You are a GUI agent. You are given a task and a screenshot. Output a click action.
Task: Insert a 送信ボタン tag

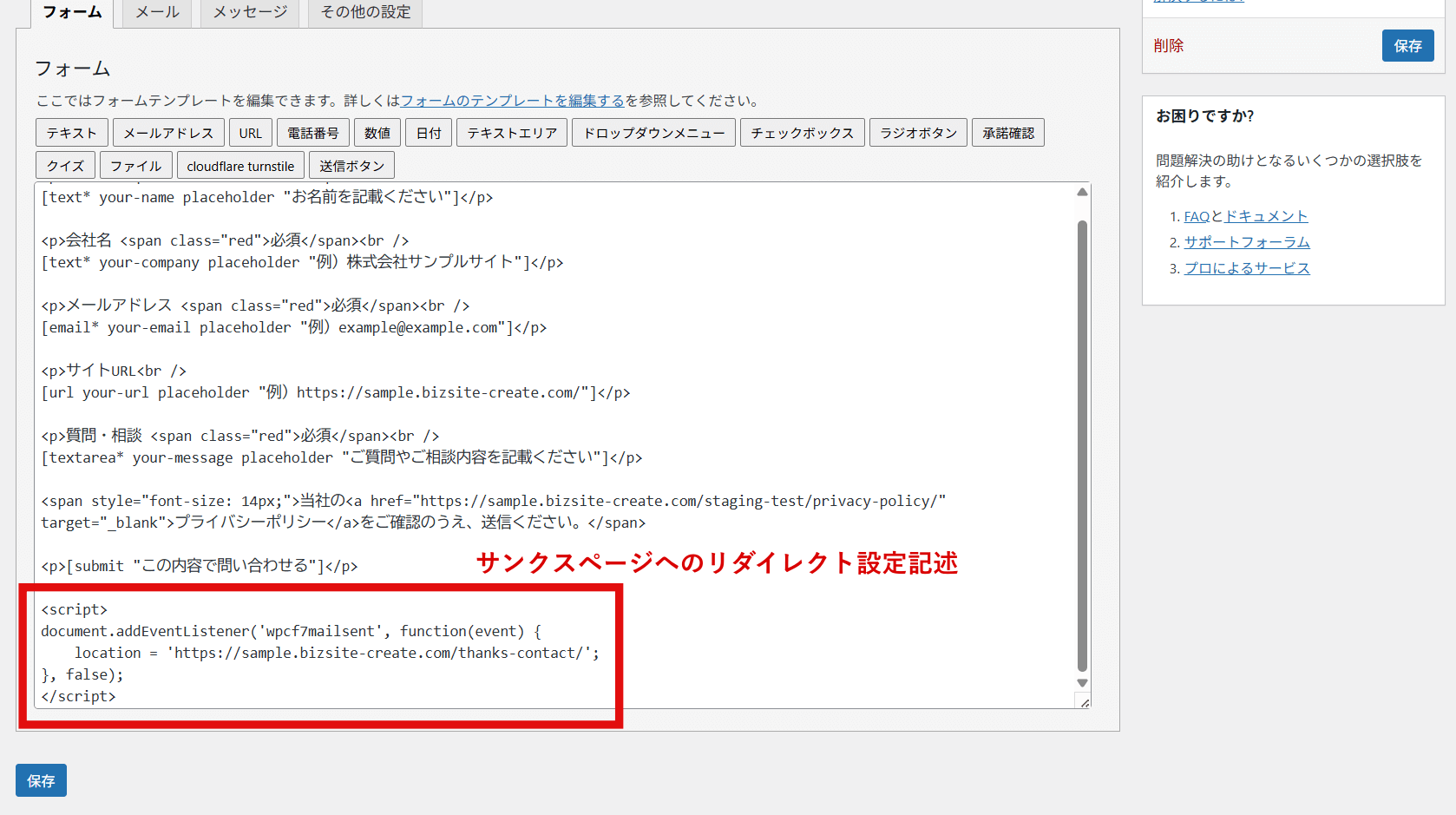pyautogui.click(x=351, y=166)
